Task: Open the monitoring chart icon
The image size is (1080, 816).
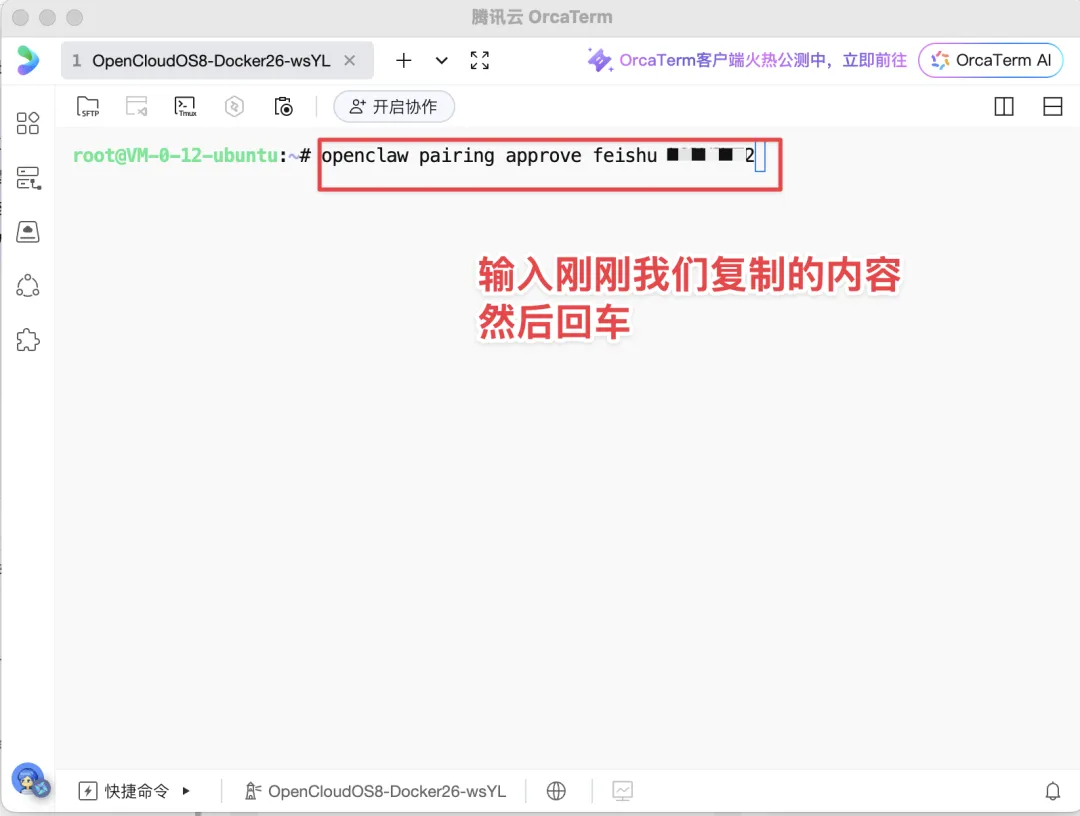Action: tap(622, 791)
